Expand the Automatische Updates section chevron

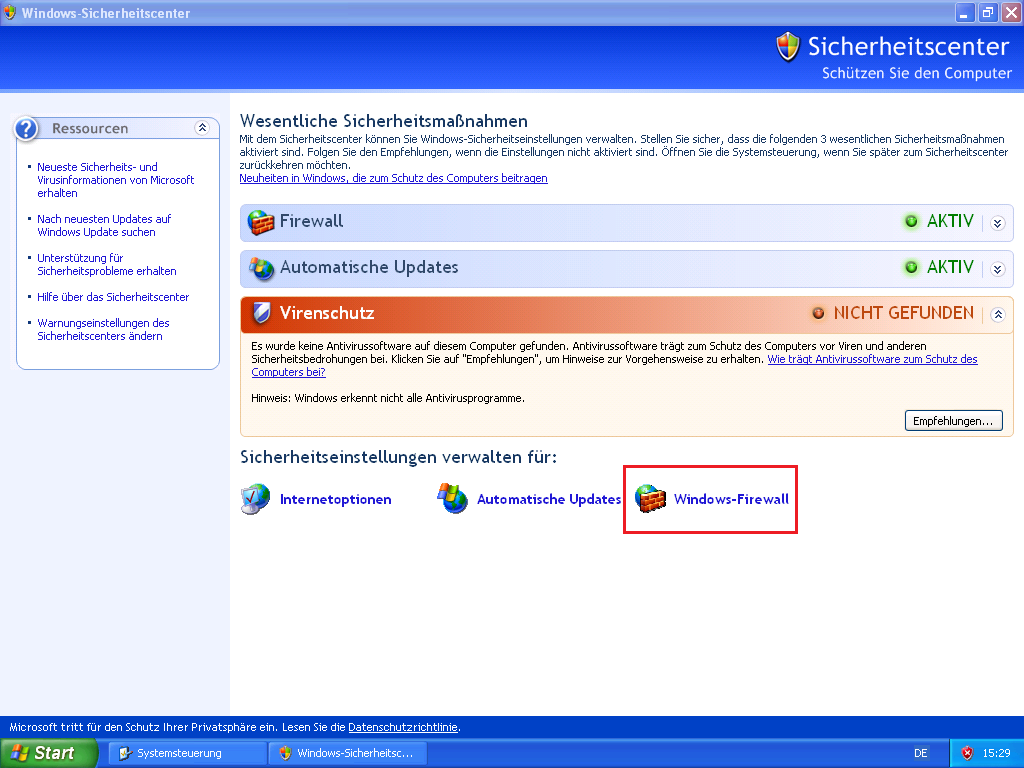click(x=997, y=269)
